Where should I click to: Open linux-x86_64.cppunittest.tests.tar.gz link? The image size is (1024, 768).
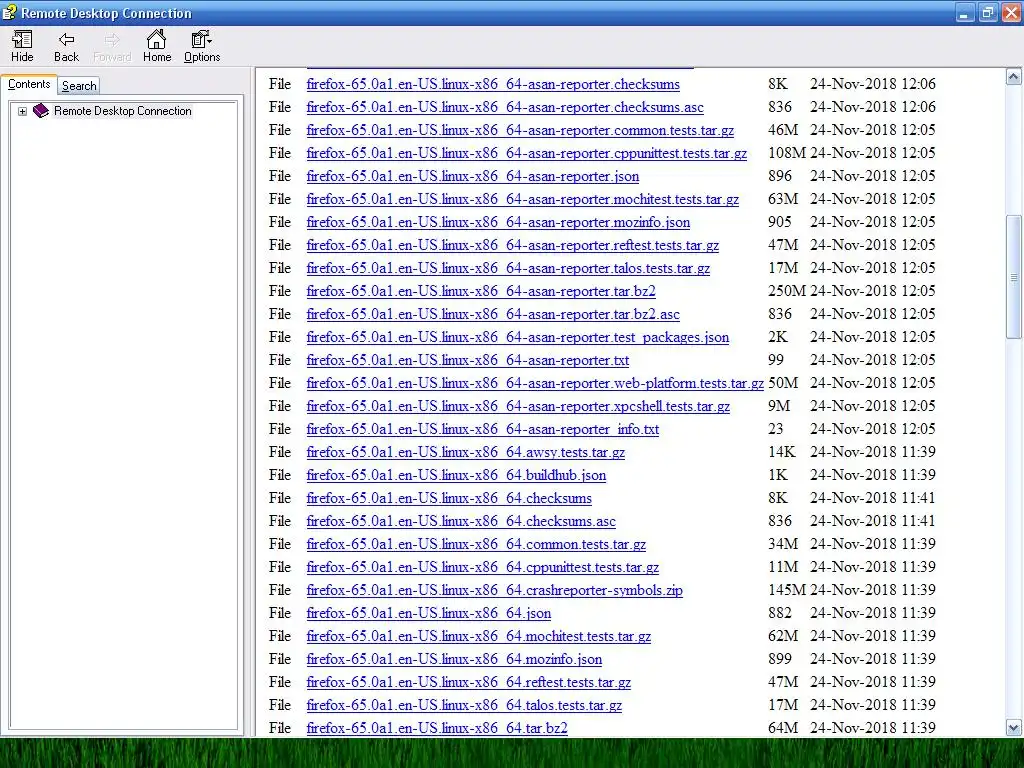pyautogui.click(x=483, y=567)
